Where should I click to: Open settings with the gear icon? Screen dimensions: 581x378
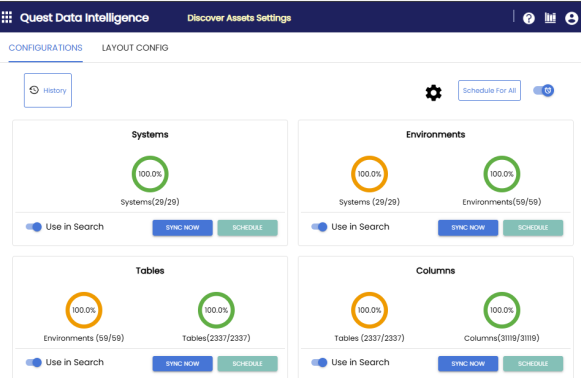click(x=434, y=93)
